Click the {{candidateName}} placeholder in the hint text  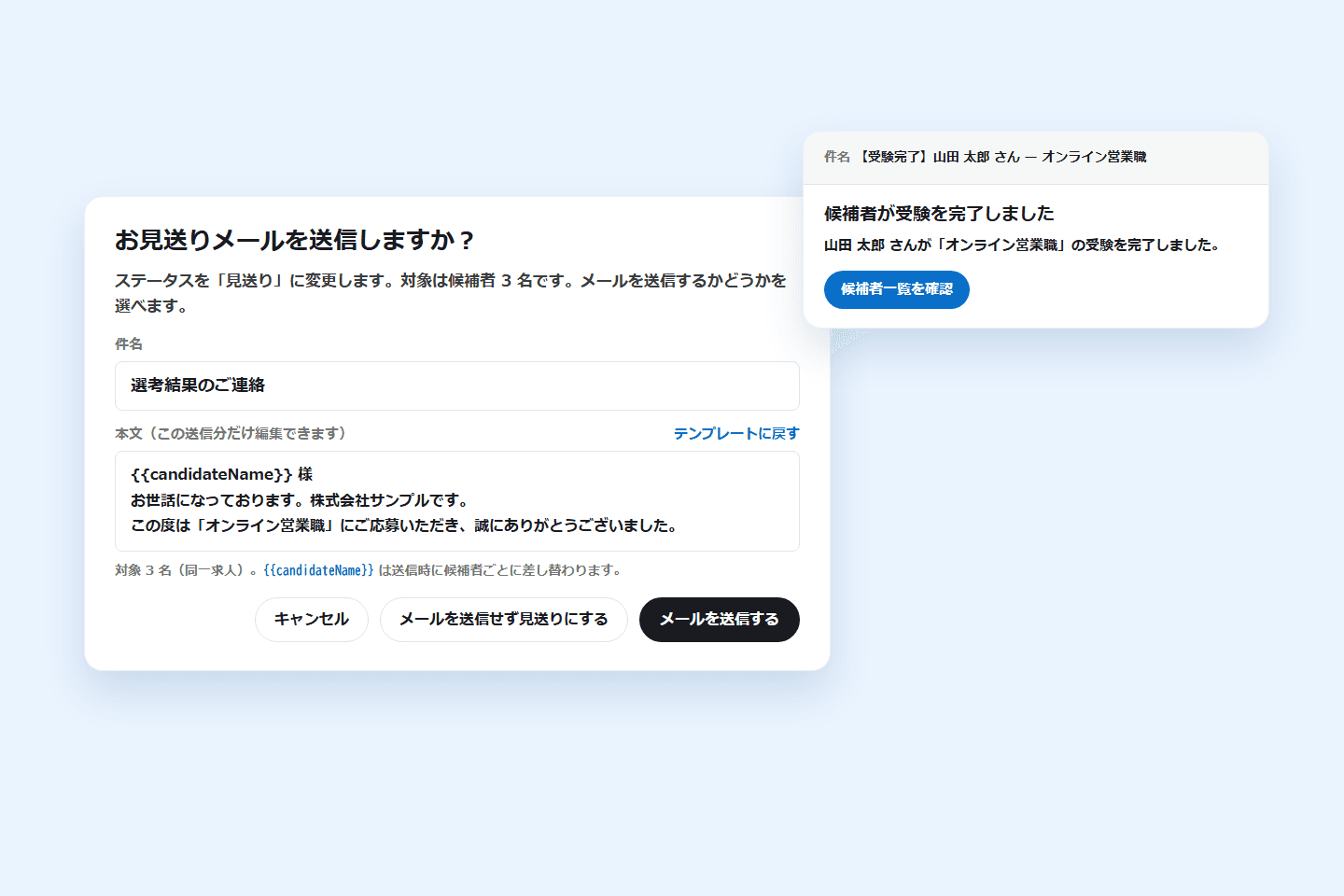(318, 570)
